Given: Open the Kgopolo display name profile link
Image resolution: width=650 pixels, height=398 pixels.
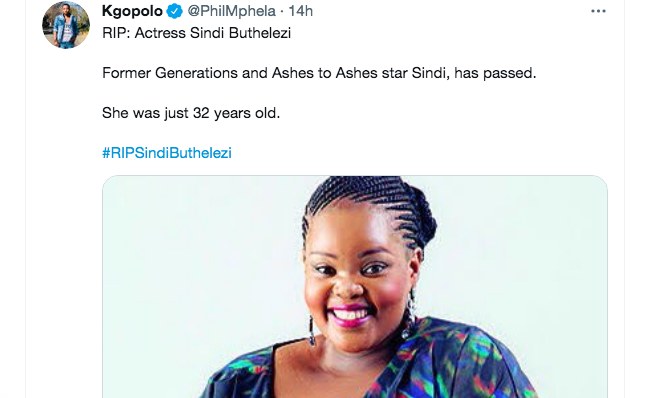Looking at the screenshot, I should 132,11.
